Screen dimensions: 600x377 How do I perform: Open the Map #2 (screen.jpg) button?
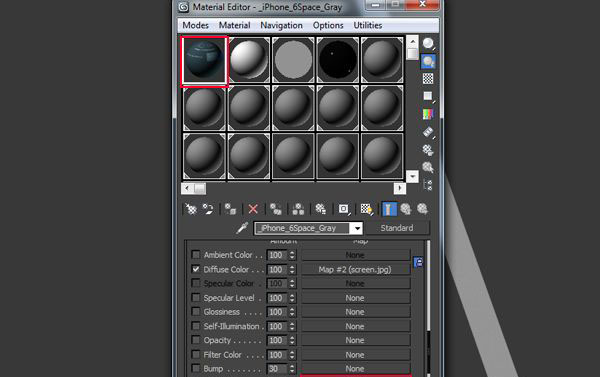point(355,269)
